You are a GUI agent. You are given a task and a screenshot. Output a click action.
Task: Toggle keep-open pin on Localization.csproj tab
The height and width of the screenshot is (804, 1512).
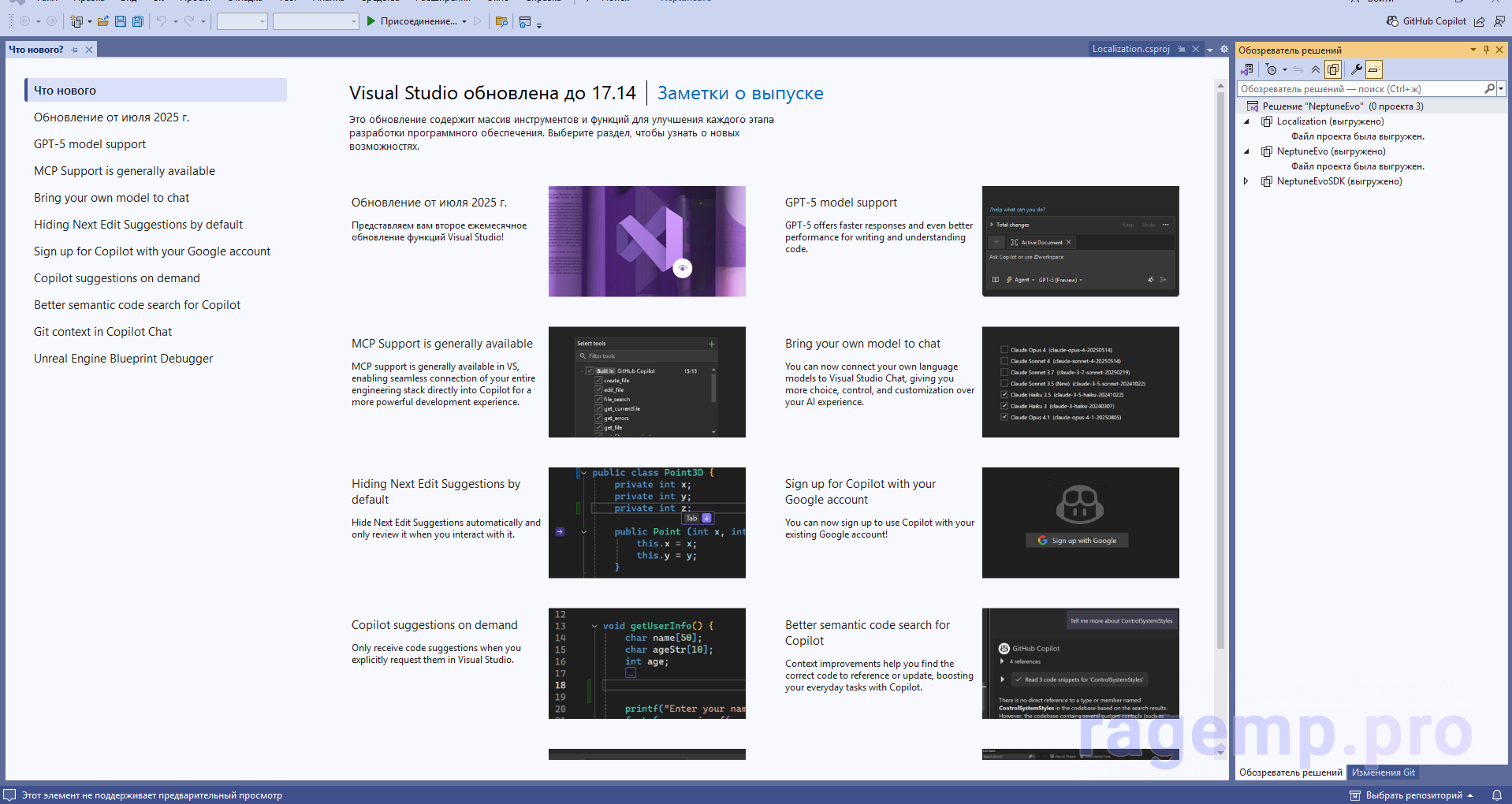tap(1182, 49)
